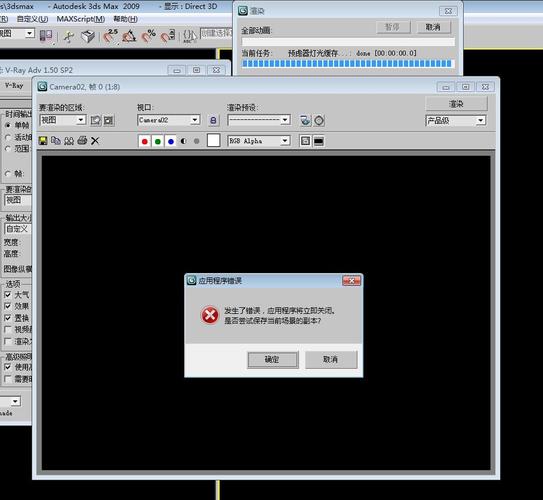Click the mirror tool icon in main toolbar
The image size is (543, 500).
(46, 35)
